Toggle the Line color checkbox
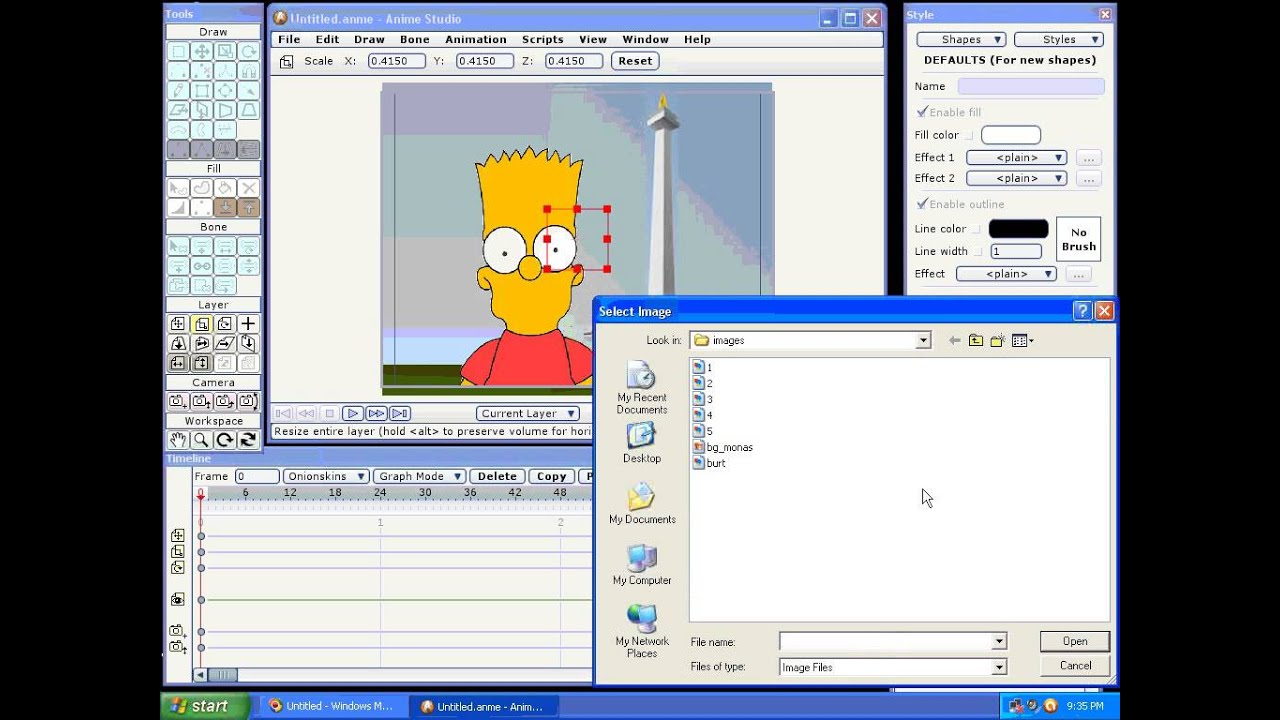Screen dimensions: 1280x720 [976, 229]
